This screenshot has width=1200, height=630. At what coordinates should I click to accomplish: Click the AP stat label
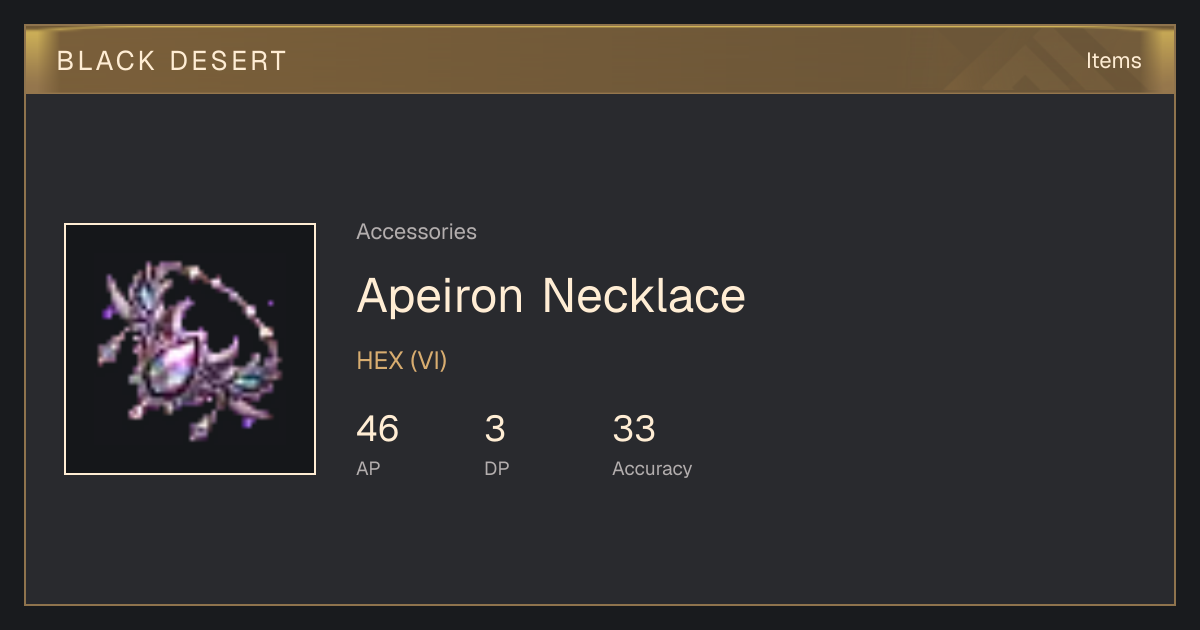tap(368, 468)
